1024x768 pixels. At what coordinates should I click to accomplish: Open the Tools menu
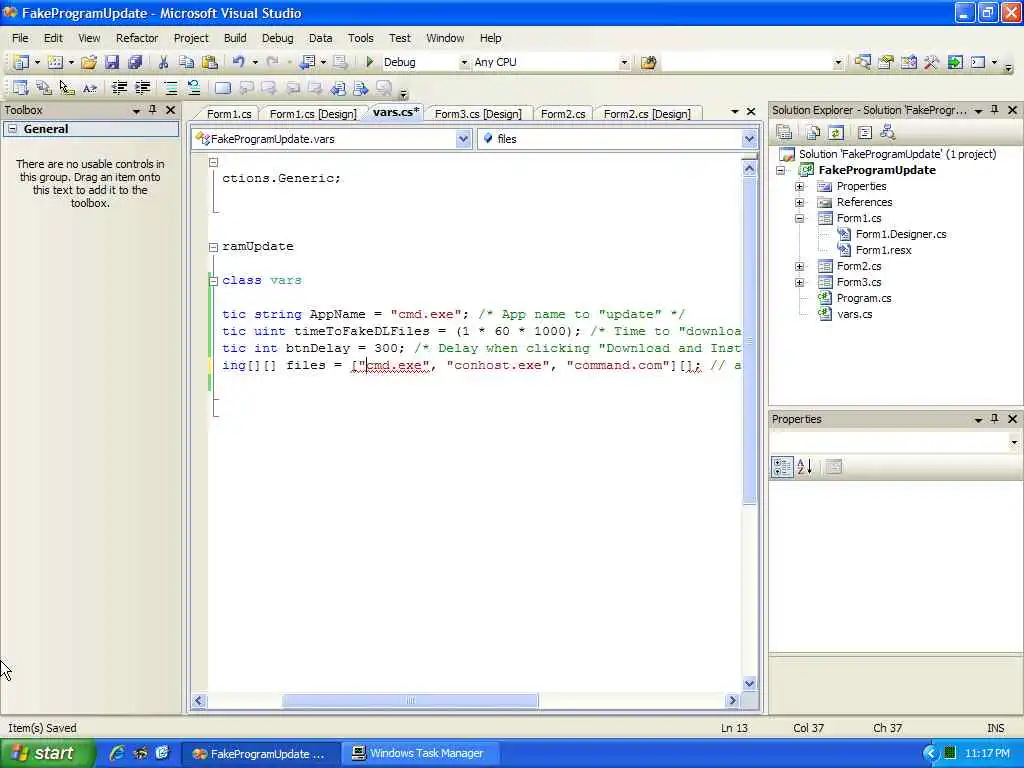point(360,38)
